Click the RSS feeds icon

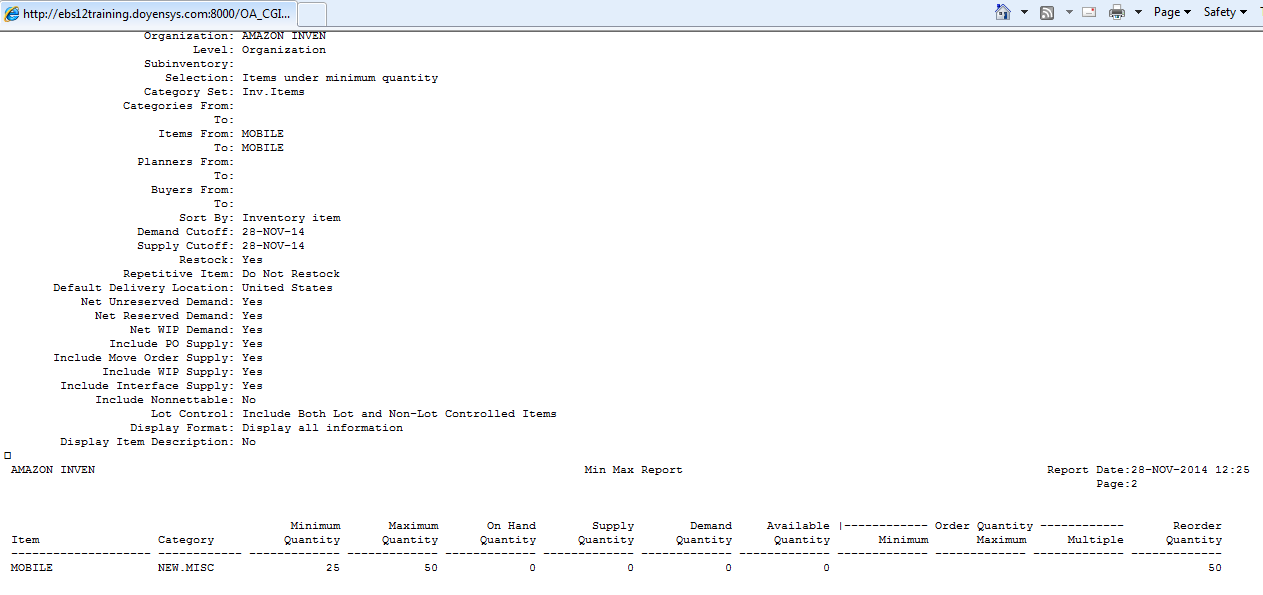pyautogui.click(x=1047, y=12)
